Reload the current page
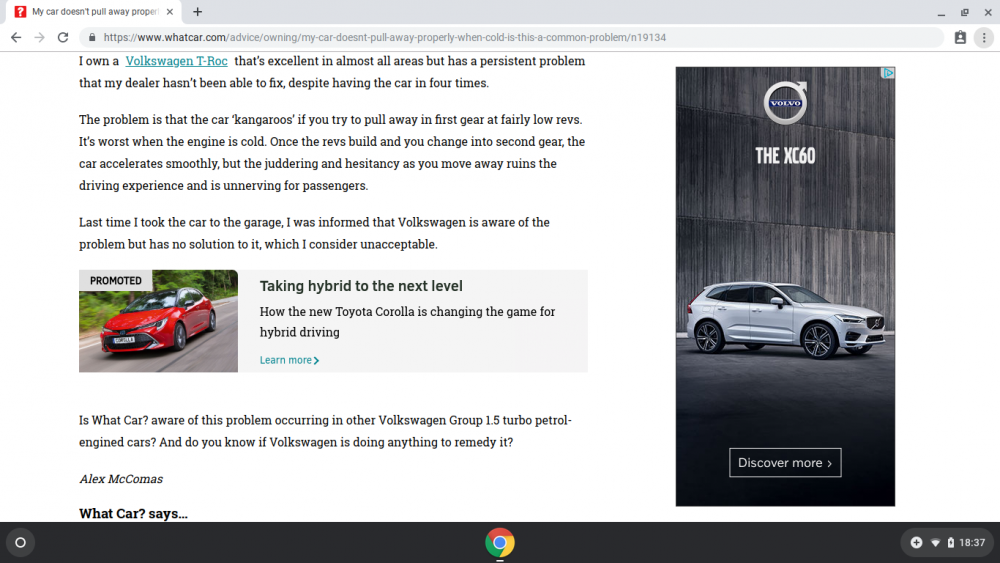The height and width of the screenshot is (563, 1000). pyautogui.click(x=62, y=38)
